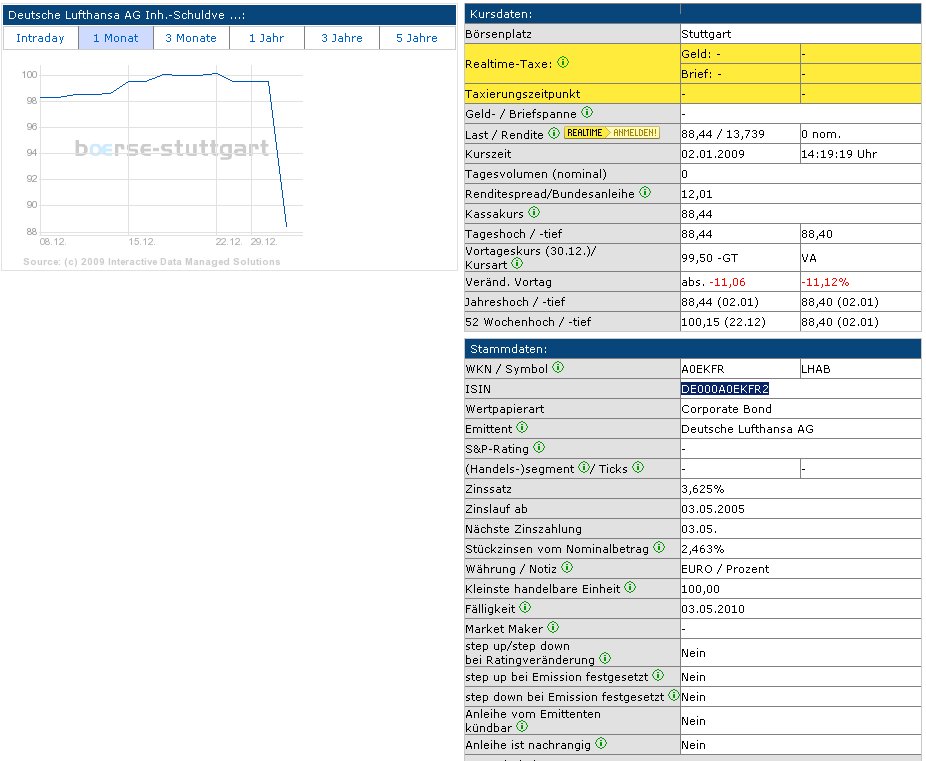Show the 1 Jahr chart
926x761 pixels.
tap(266, 38)
